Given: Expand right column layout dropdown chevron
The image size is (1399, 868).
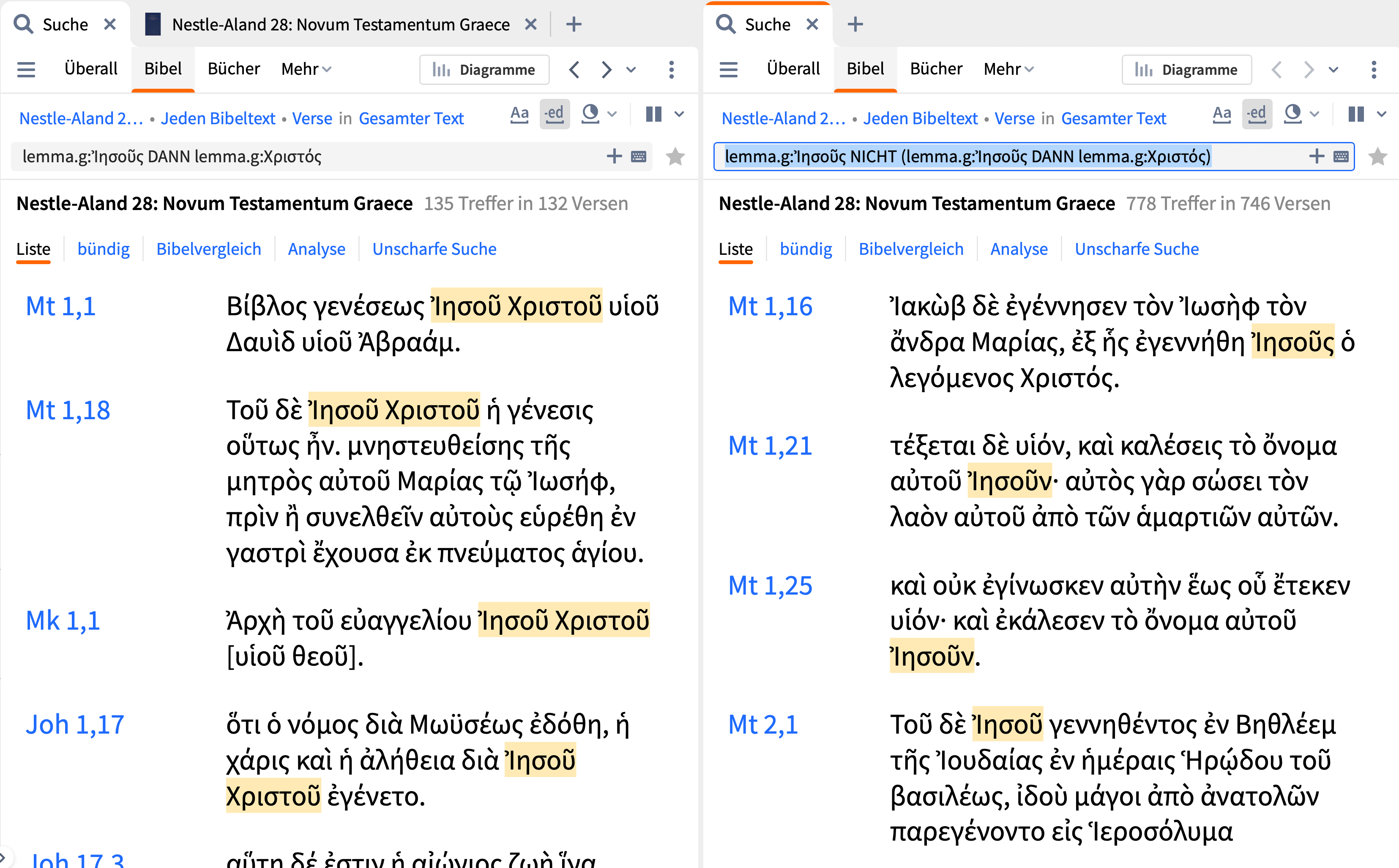Looking at the screenshot, I should coord(1382,114).
